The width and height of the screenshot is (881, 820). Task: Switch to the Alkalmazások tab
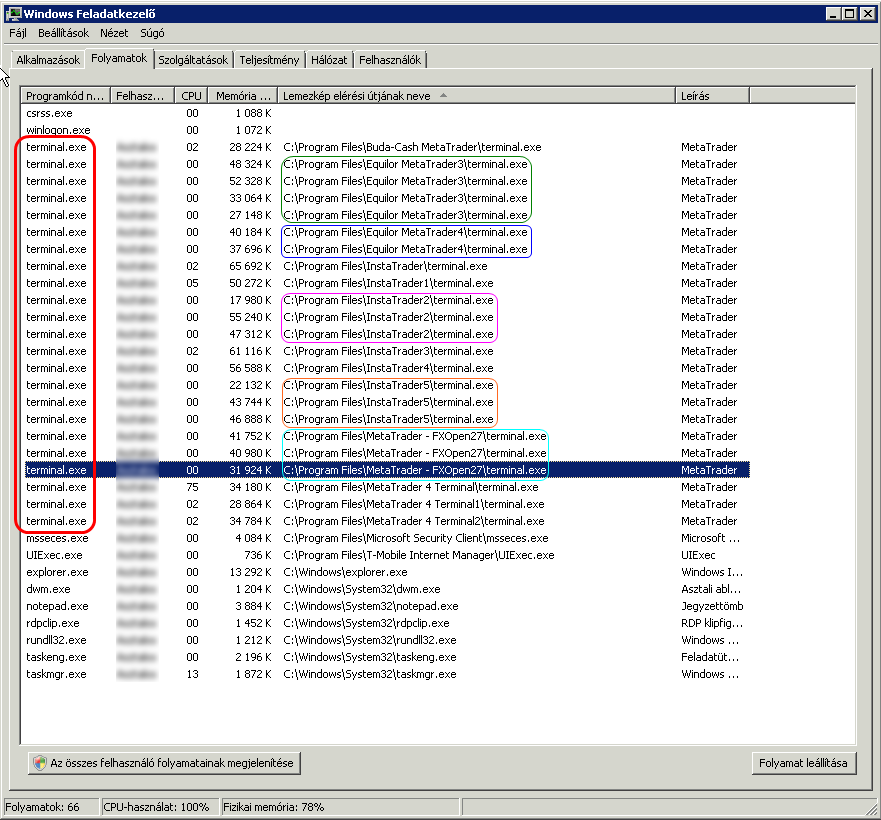point(48,60)
